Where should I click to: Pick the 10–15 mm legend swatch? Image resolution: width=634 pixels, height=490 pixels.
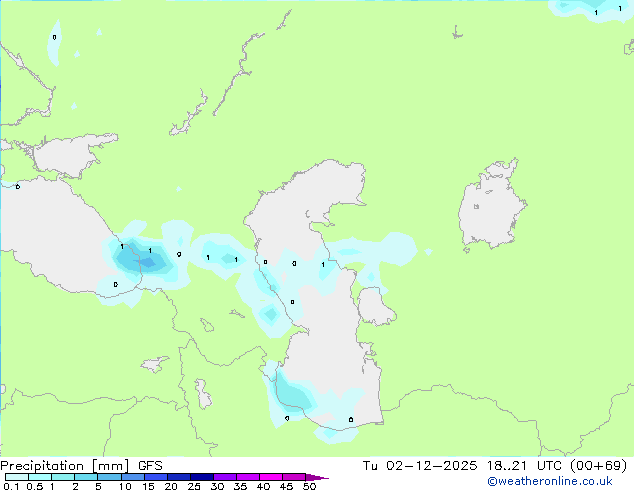[x=133, y=477]
